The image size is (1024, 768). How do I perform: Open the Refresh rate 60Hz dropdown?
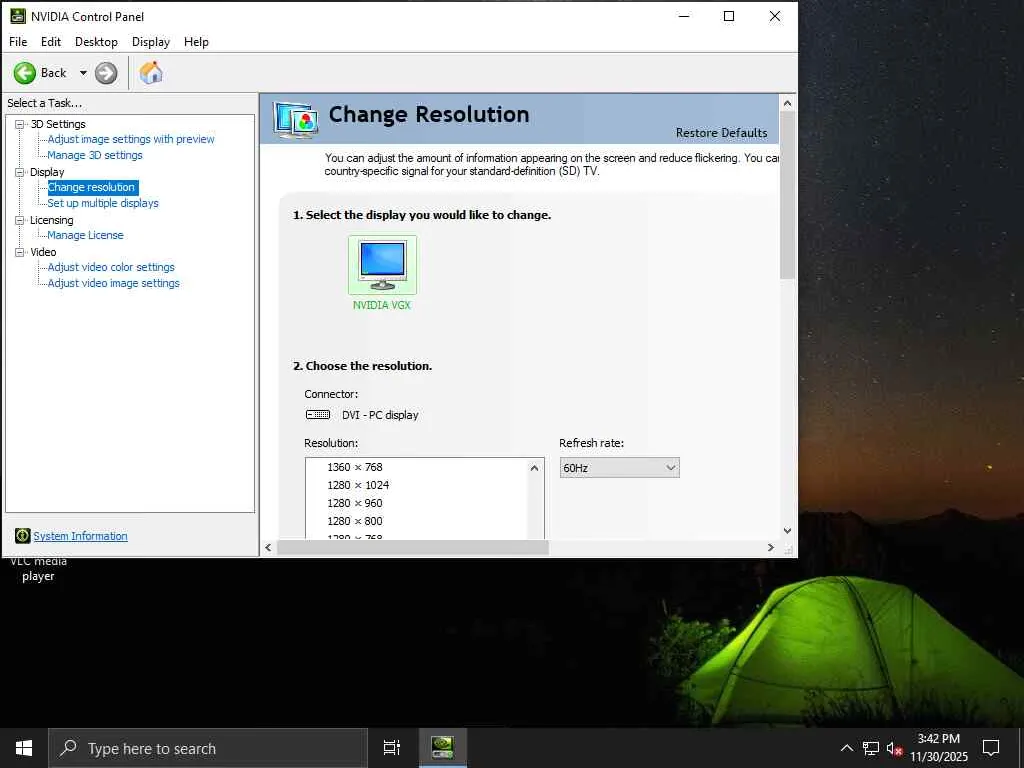pos(619,468)
